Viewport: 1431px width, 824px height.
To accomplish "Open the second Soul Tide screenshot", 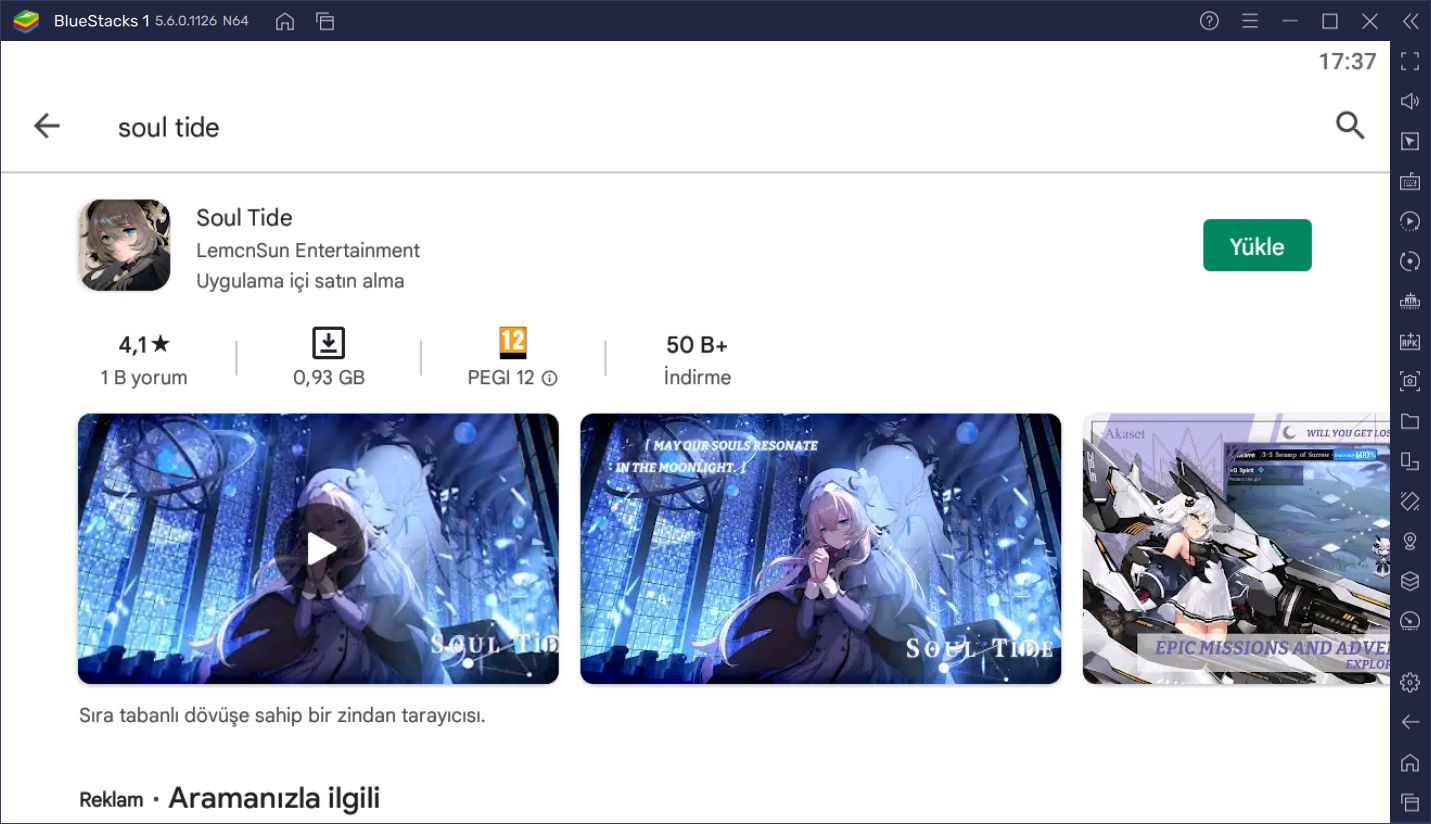I will click(820, 549).
